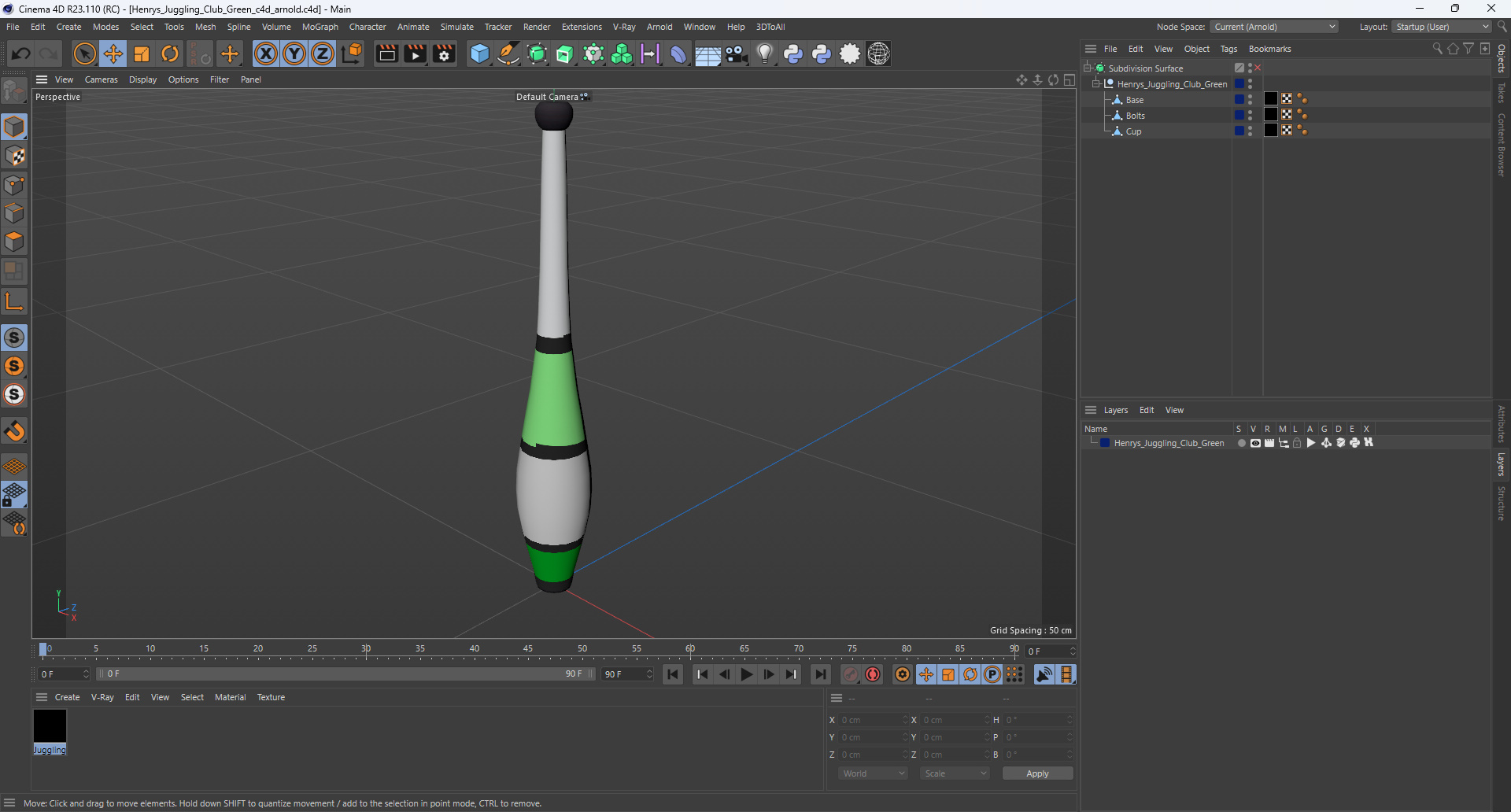Open the Node Space dropdown

[1273, 27]
